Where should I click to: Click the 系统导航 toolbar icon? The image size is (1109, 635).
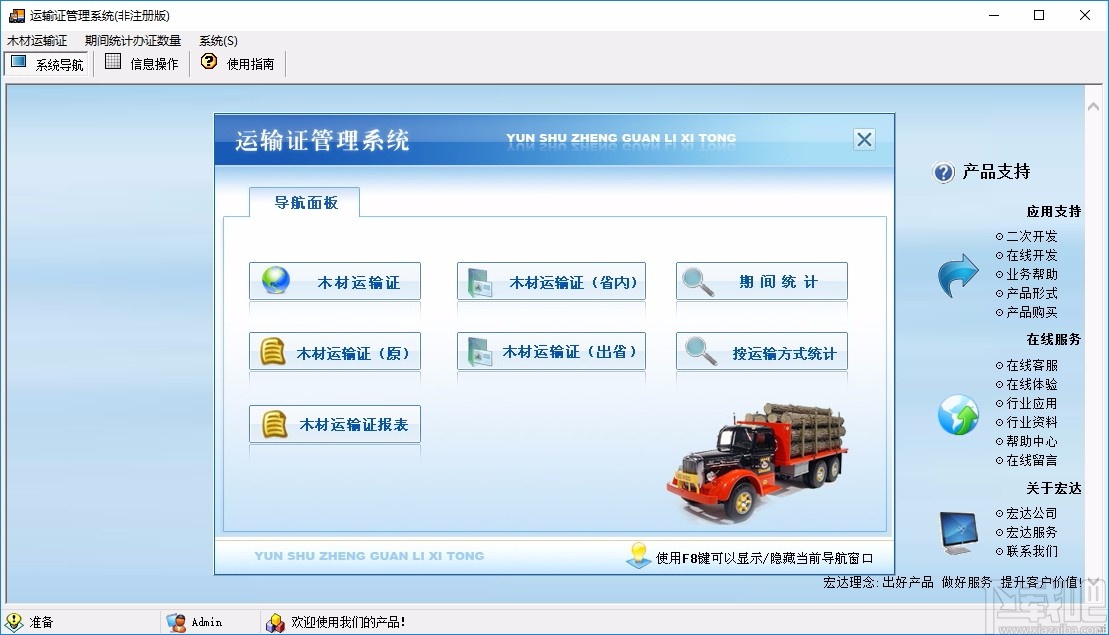click(46, 63)
